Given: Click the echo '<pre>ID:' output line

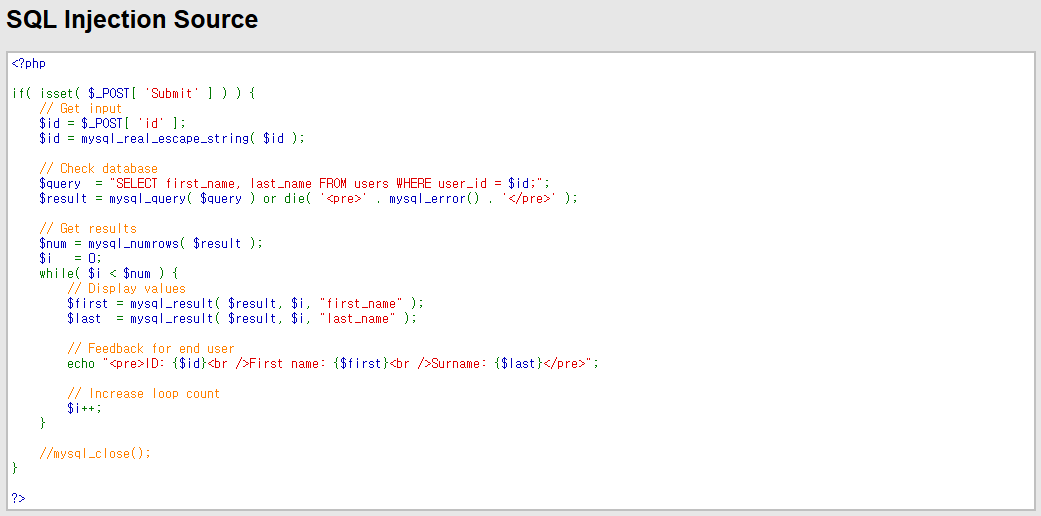Looking at the screenshot, I should (x=333, y=364).
